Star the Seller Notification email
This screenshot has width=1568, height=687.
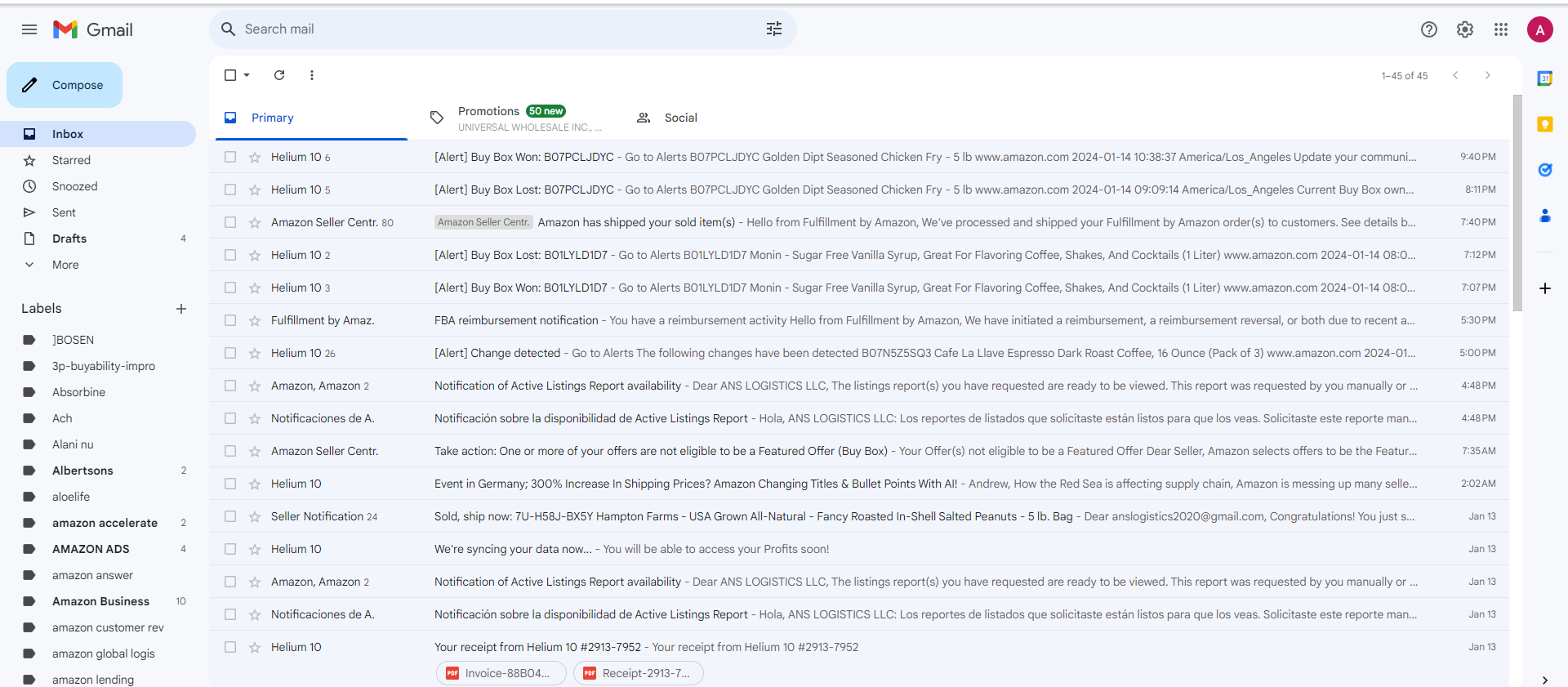pyautogui.click(x=255, y=516)
